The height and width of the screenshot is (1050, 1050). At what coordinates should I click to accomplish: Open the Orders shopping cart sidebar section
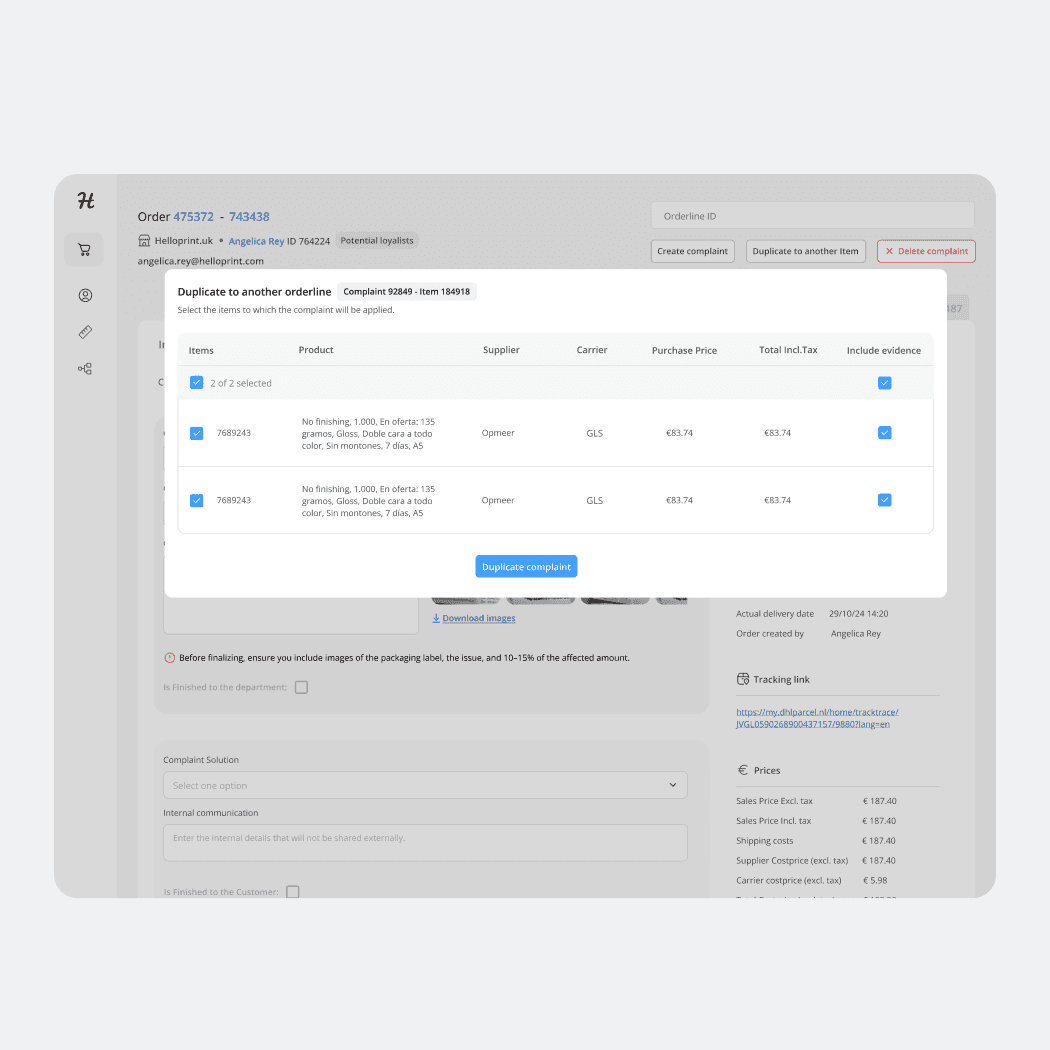84,249
